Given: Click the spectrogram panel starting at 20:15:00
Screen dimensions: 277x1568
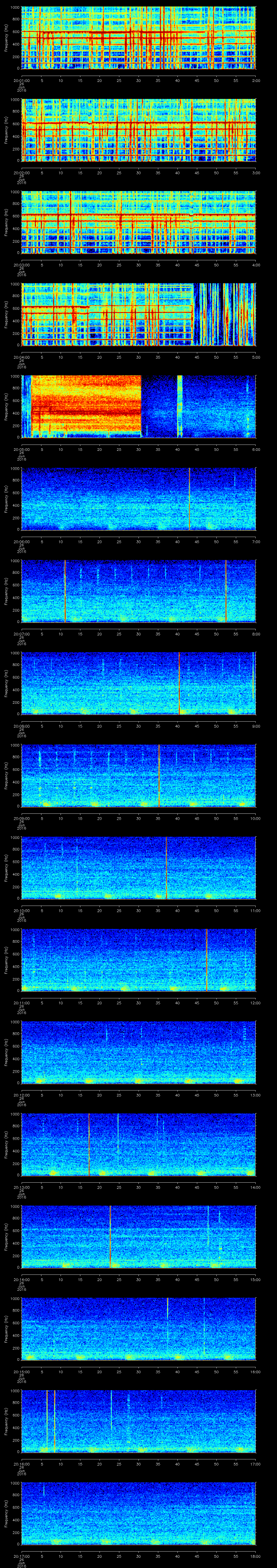Looking at the screenshot, I should point(139,1330).
